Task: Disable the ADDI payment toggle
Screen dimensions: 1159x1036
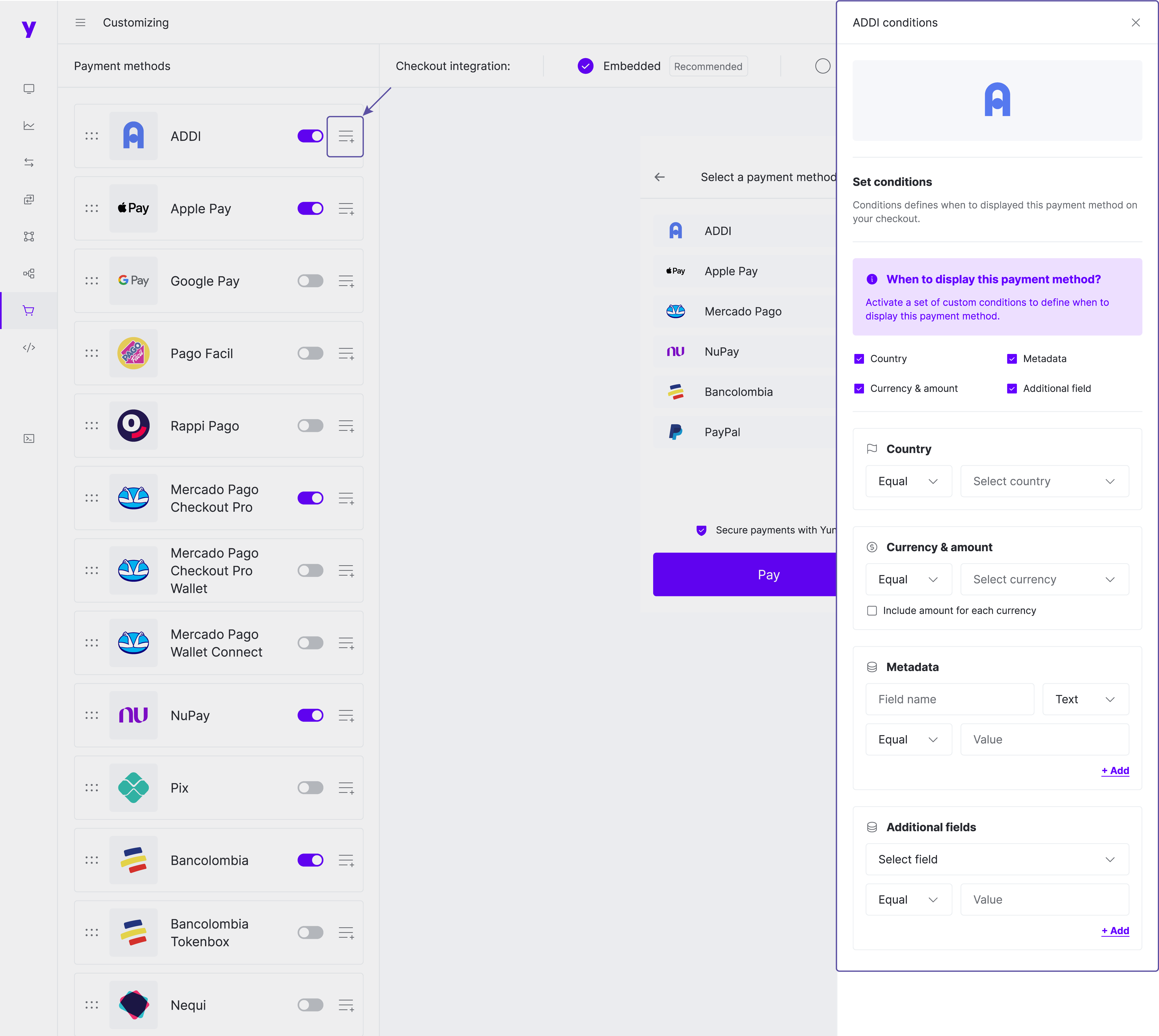Action: coord(310,136)
